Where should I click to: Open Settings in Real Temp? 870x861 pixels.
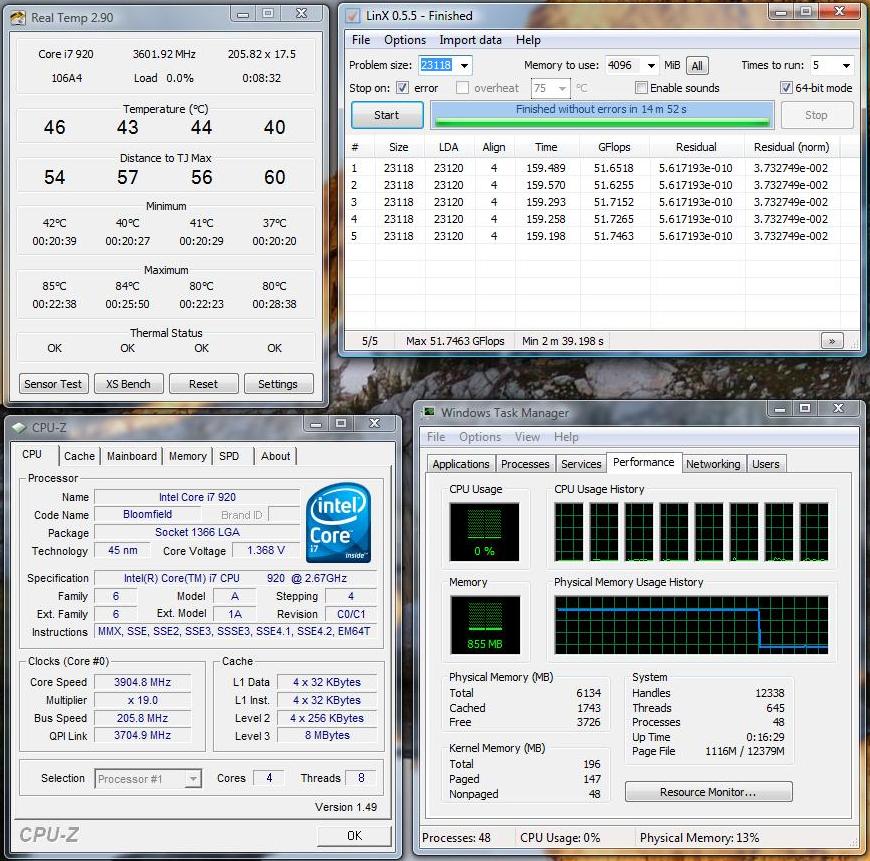coord(277,384)
